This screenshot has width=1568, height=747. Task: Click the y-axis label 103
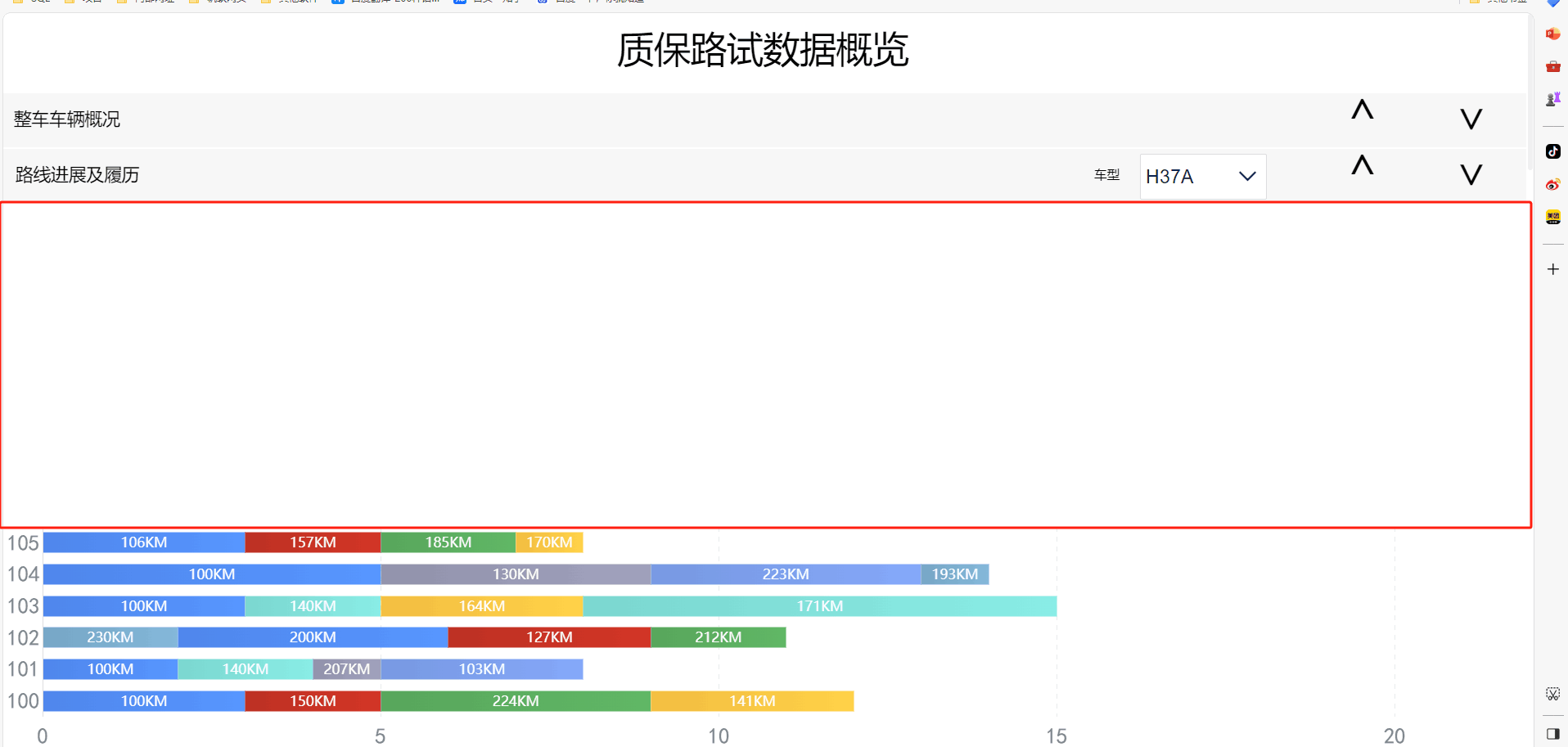coord(23,606)
